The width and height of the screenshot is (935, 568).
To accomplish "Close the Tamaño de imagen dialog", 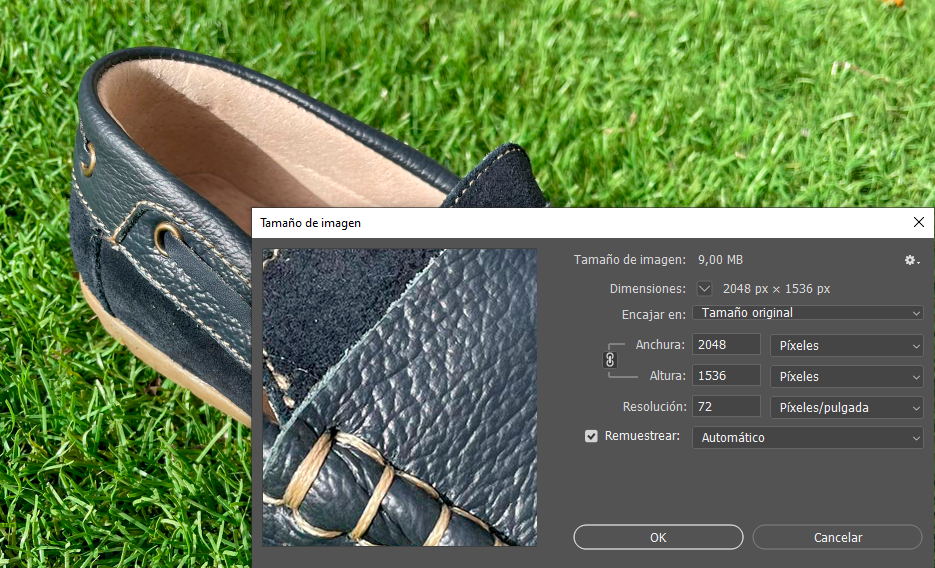I will (918, 222).
